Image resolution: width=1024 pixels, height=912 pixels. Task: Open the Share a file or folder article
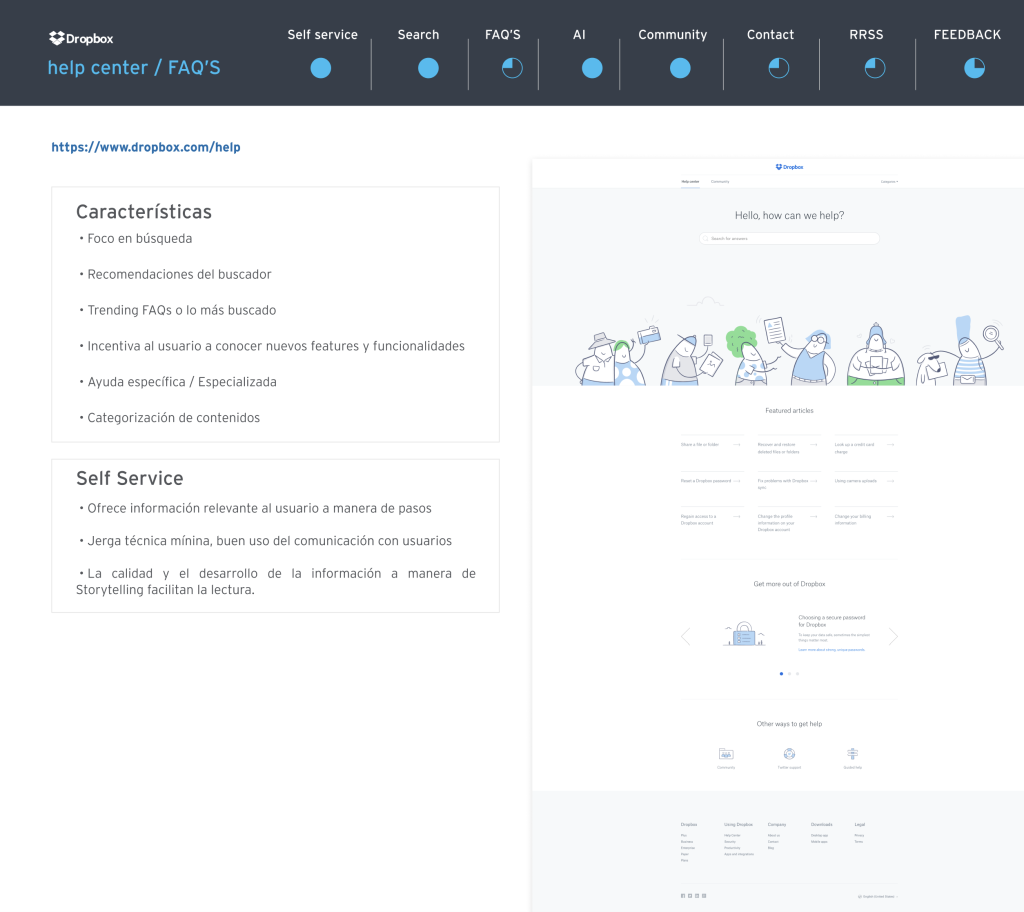coord(700,445)
